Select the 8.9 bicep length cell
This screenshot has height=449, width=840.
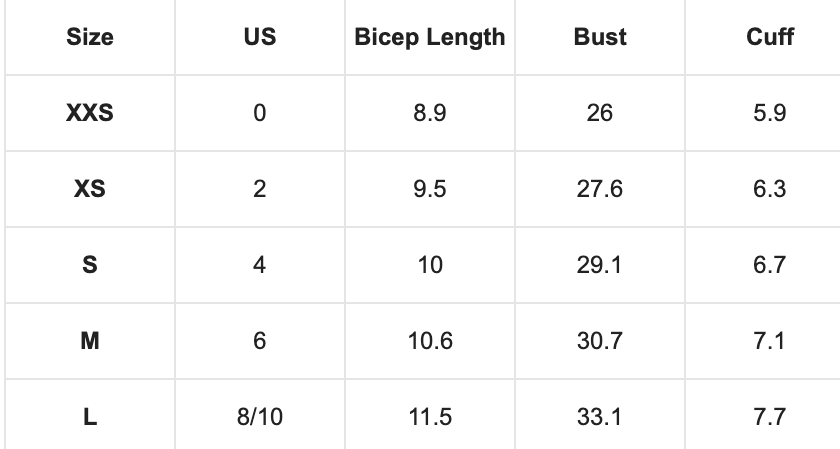(x=430, y=113)
